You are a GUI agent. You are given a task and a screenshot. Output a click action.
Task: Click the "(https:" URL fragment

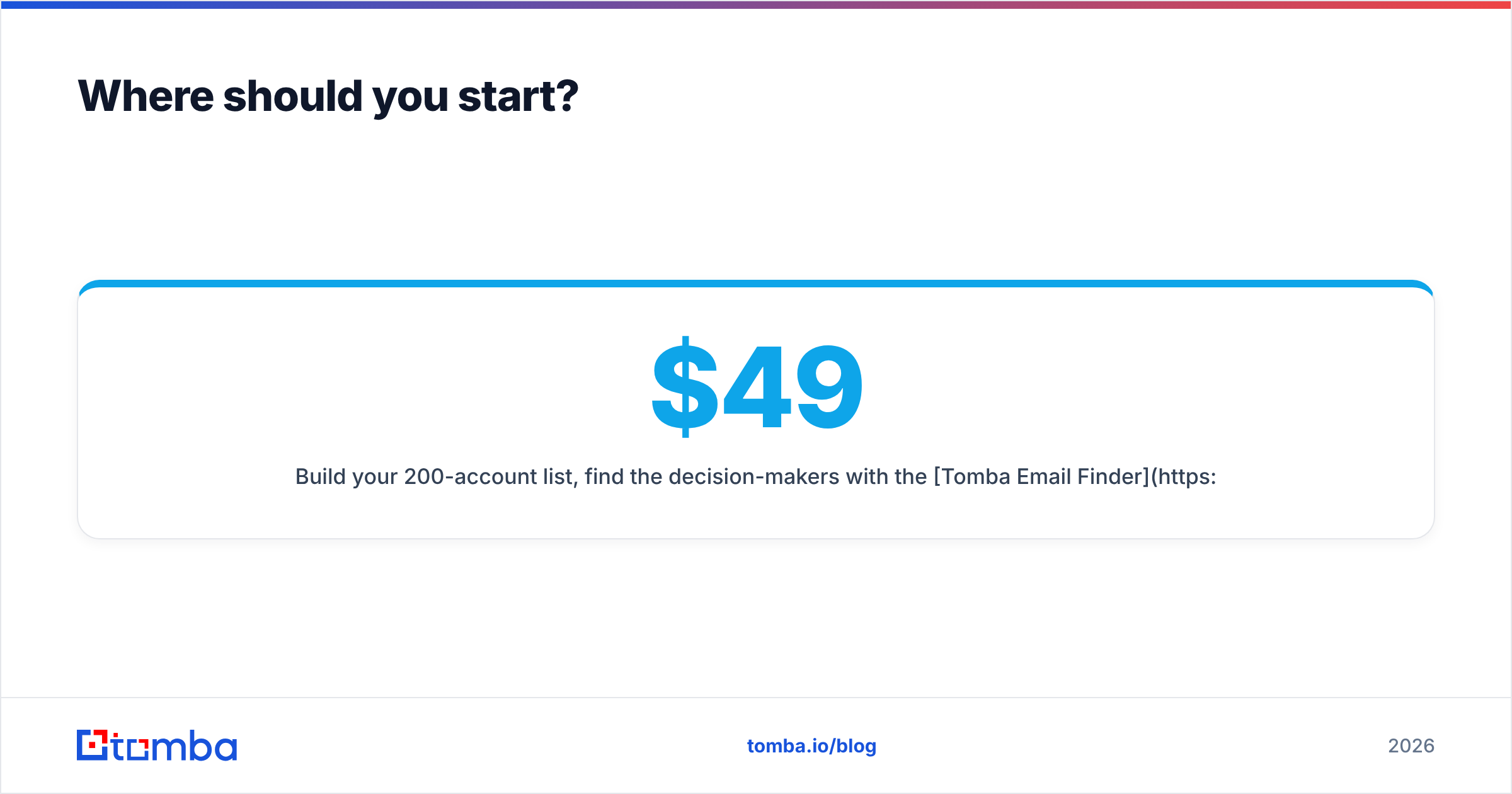(1184, 477)
